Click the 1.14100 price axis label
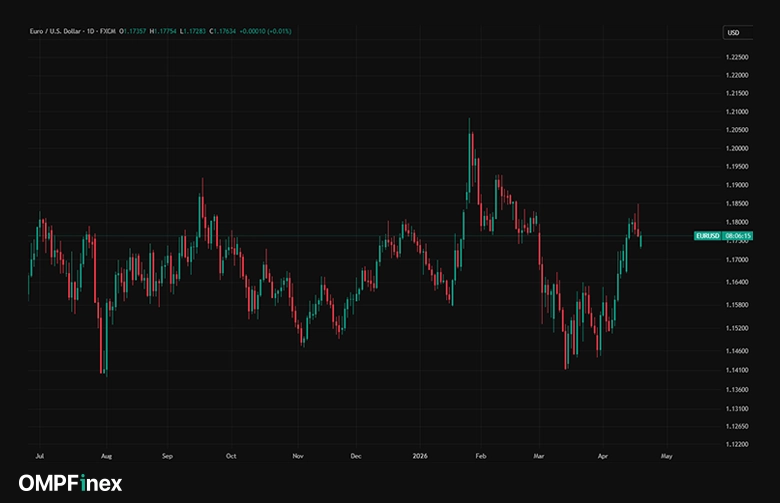This screenshot has width=780, height=503. tap(738, 370)
